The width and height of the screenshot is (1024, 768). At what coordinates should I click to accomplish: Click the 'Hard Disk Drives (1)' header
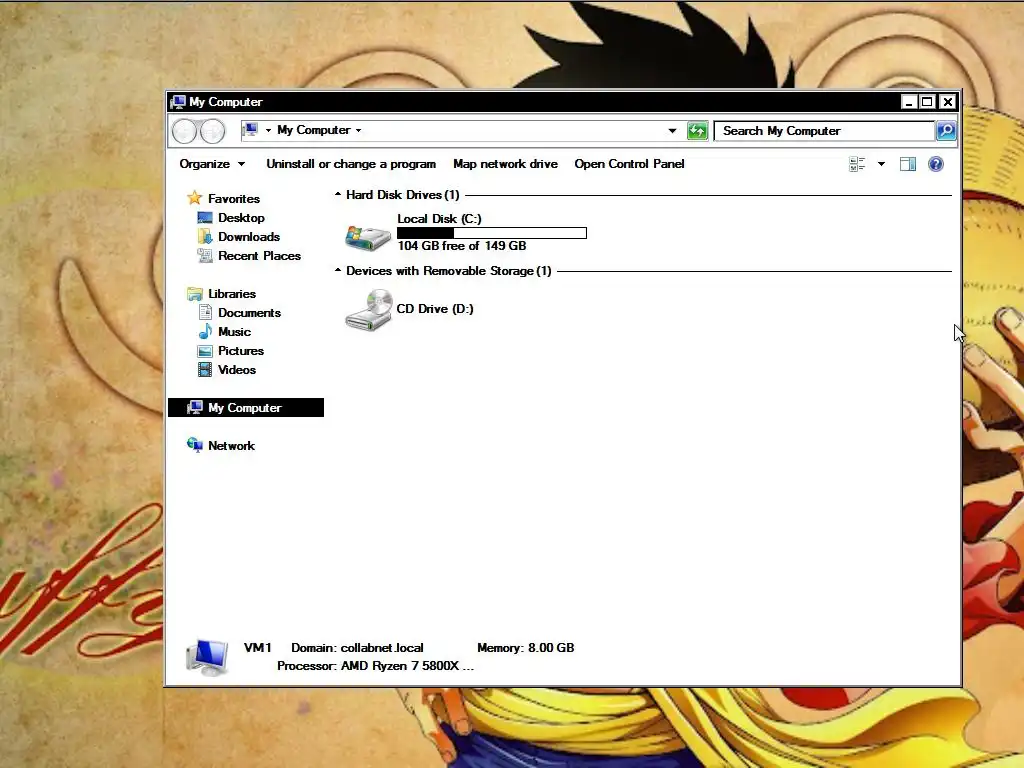pos(403,195)
